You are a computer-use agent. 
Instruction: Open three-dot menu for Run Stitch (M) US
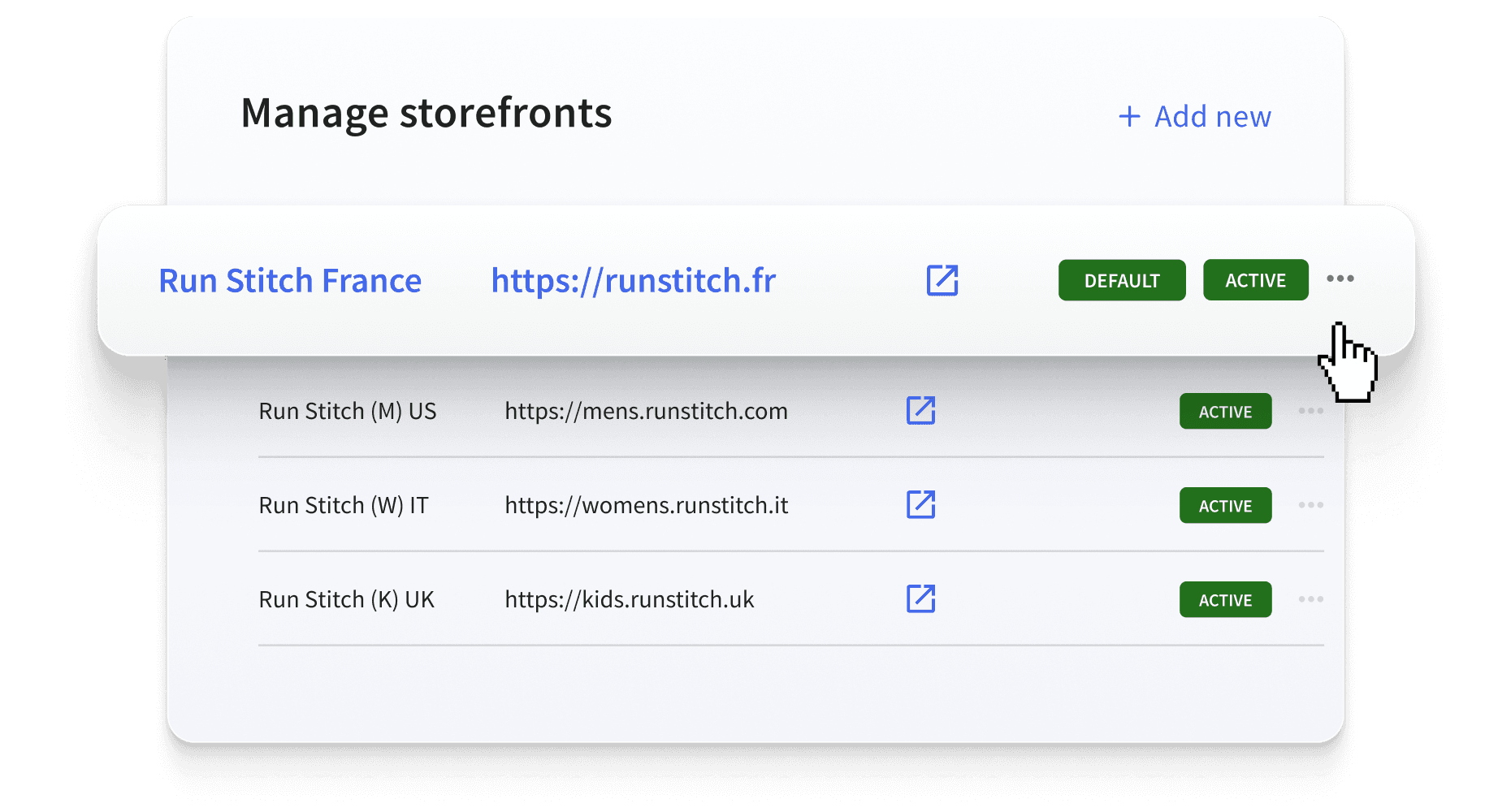tap(1310, 411)
